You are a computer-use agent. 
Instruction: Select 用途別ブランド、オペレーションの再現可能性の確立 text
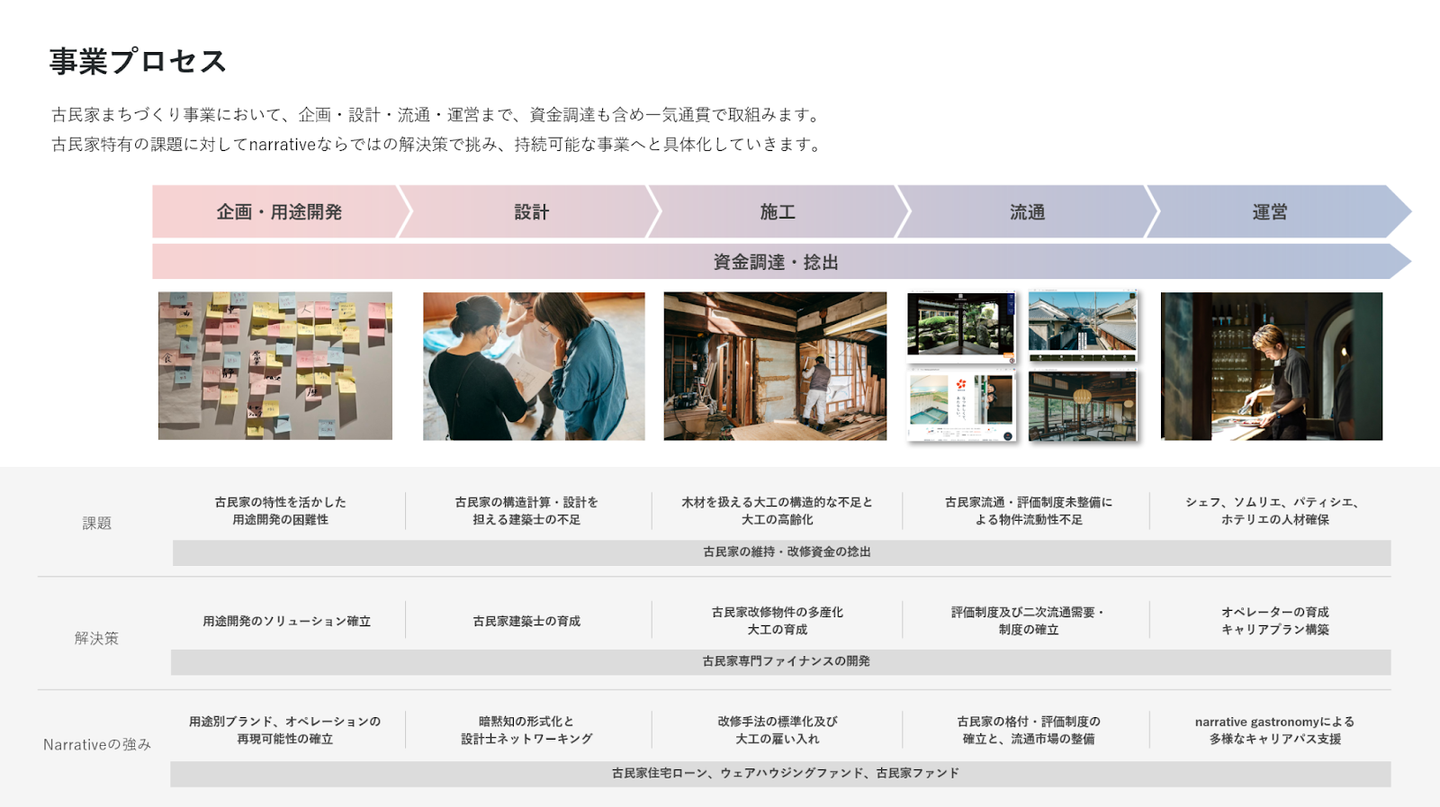(285, 730)
